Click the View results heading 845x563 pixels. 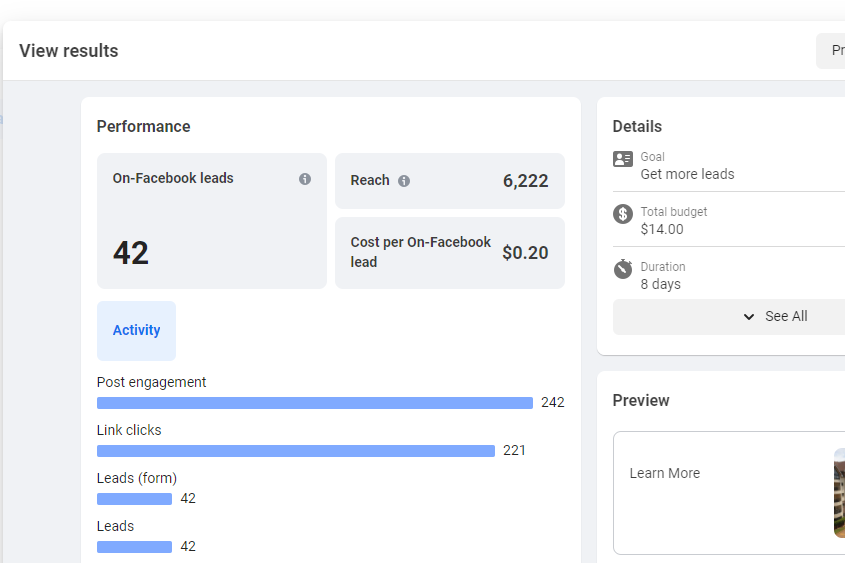[69, 51]
